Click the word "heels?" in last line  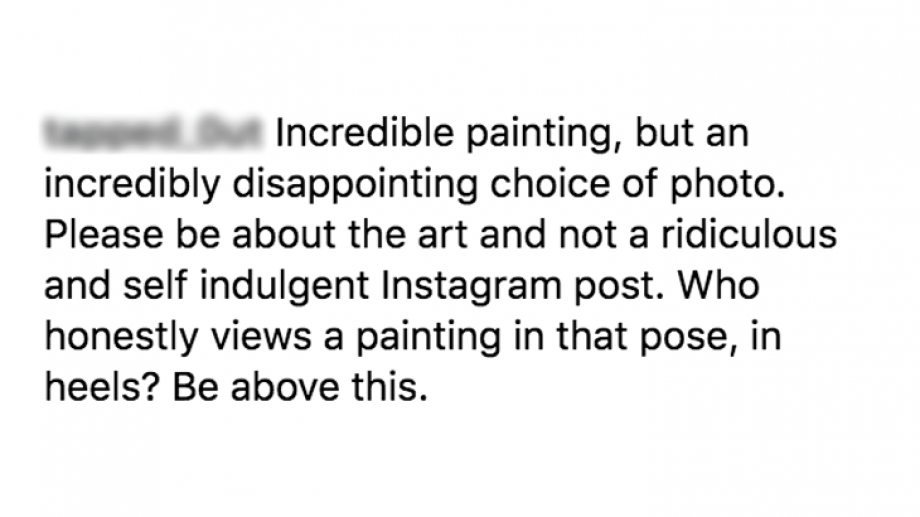(103, 388)
